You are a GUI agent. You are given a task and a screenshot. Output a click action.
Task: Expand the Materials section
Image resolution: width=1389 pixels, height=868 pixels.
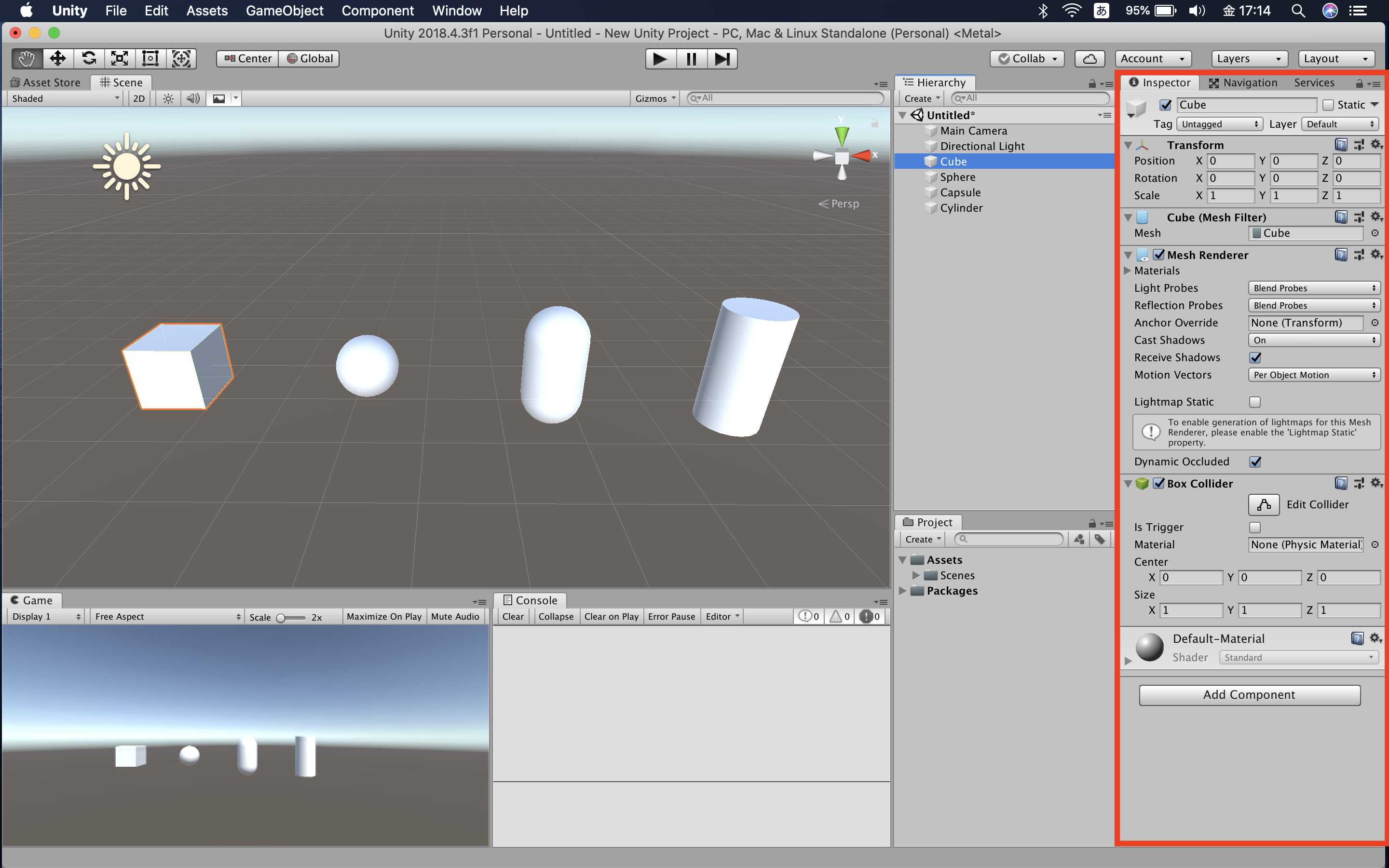1127,271
